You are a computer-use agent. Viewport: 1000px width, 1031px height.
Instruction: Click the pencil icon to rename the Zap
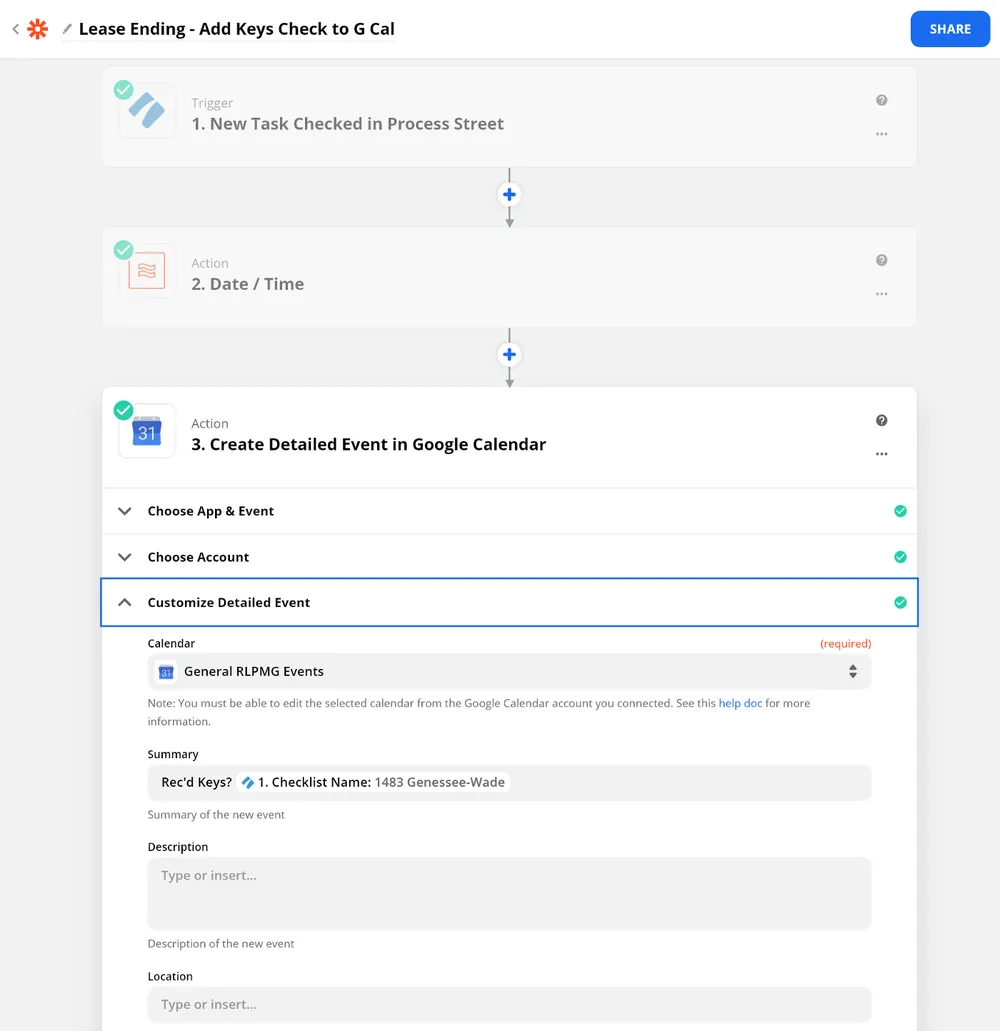[67, 29]
